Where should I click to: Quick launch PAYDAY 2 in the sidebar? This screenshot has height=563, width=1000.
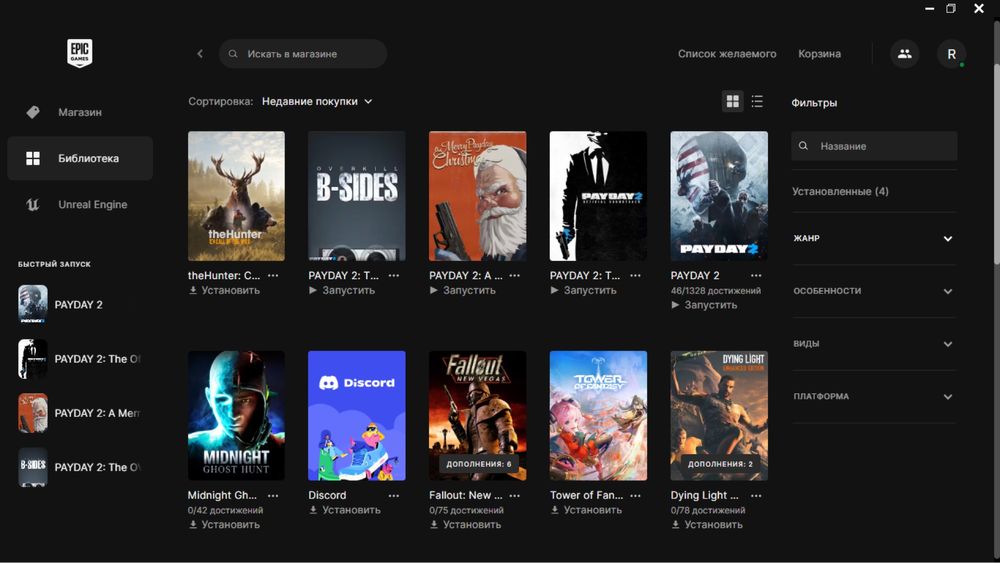(x=80, y=305)
